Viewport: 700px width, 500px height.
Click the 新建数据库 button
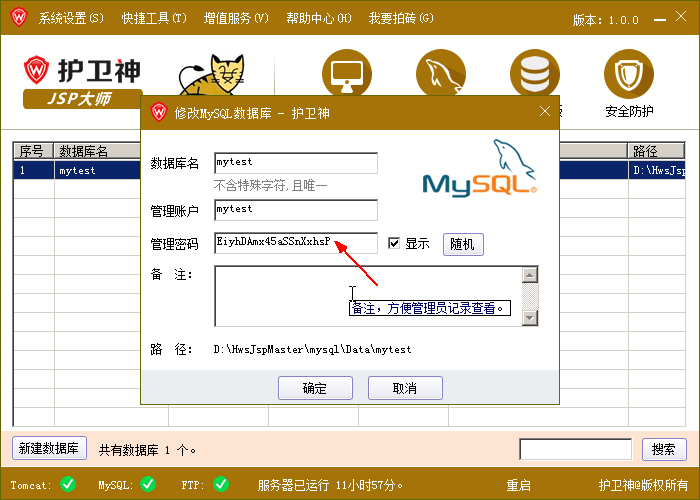49,448
